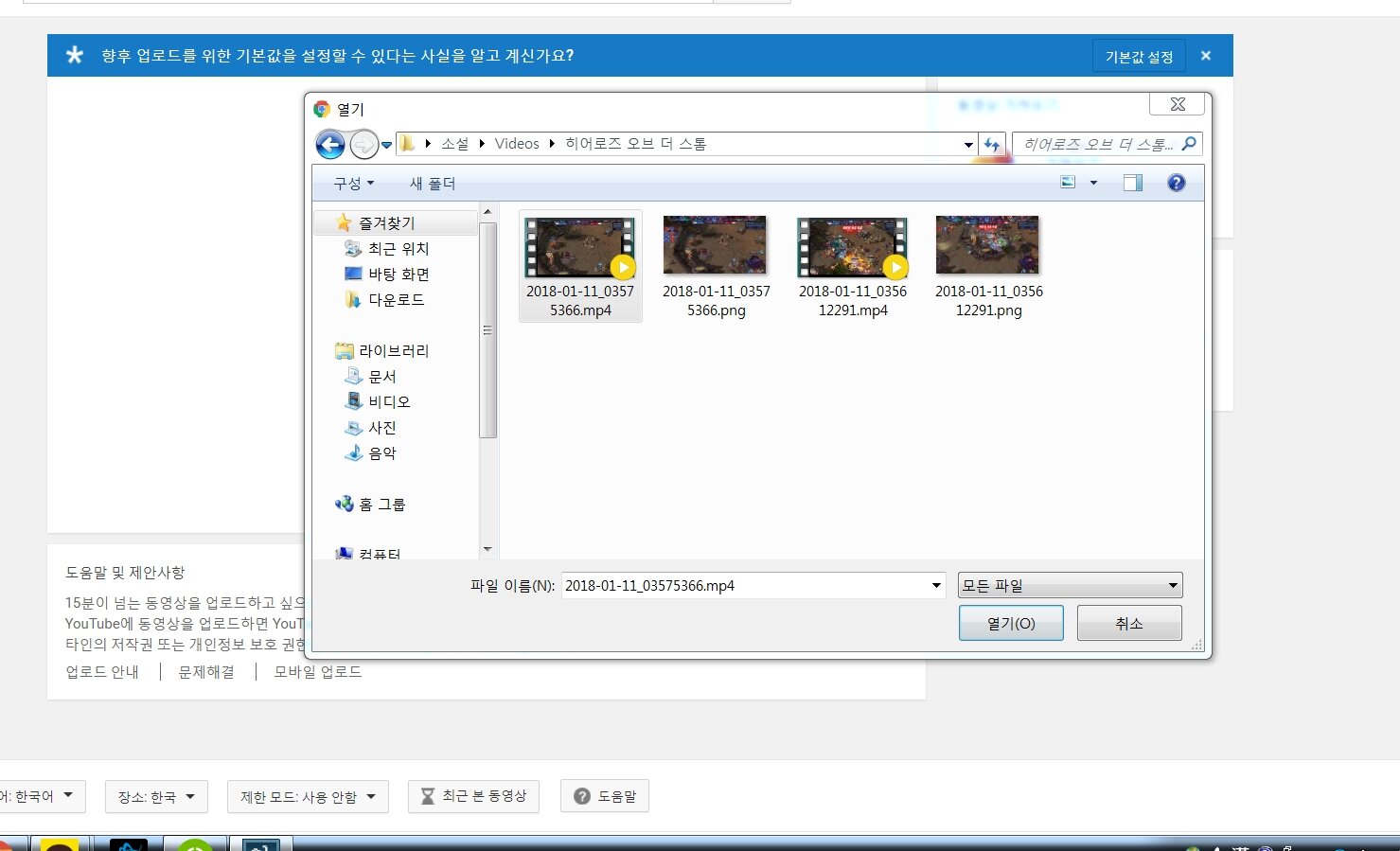Click the 새 폴더 button
Screen dimensions: 1400x851
tap(433, 184)
